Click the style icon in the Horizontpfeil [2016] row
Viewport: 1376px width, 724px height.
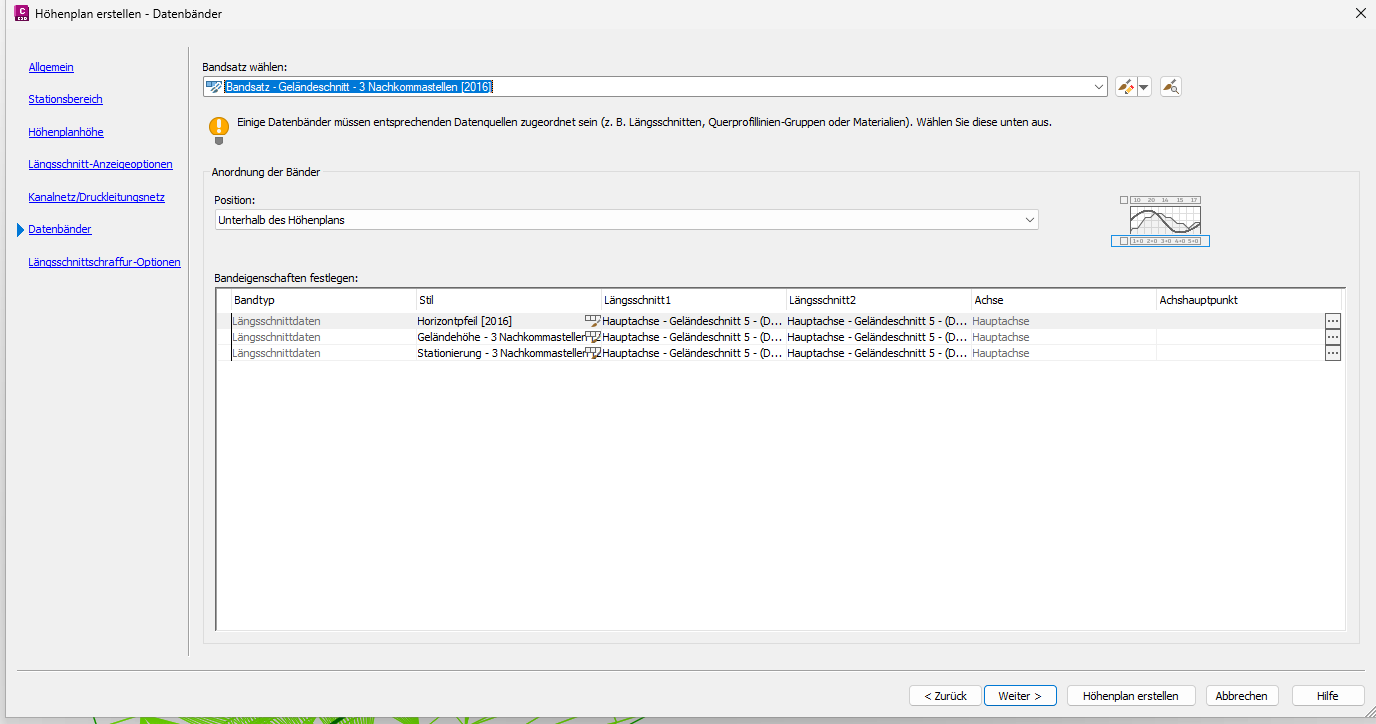click(592, 321)
